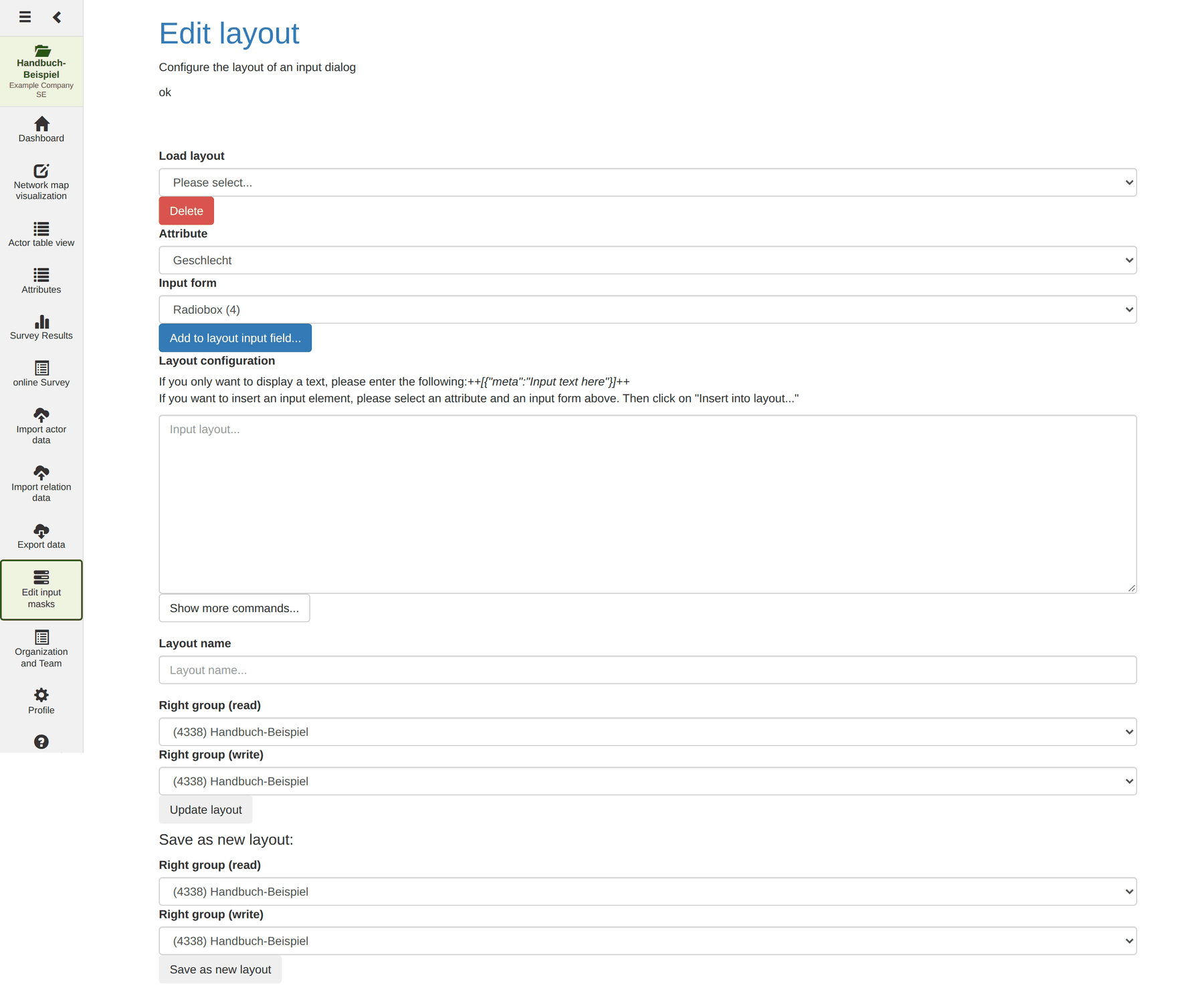
Task: Click Add to layout input field button
Action: pos(235,338)
